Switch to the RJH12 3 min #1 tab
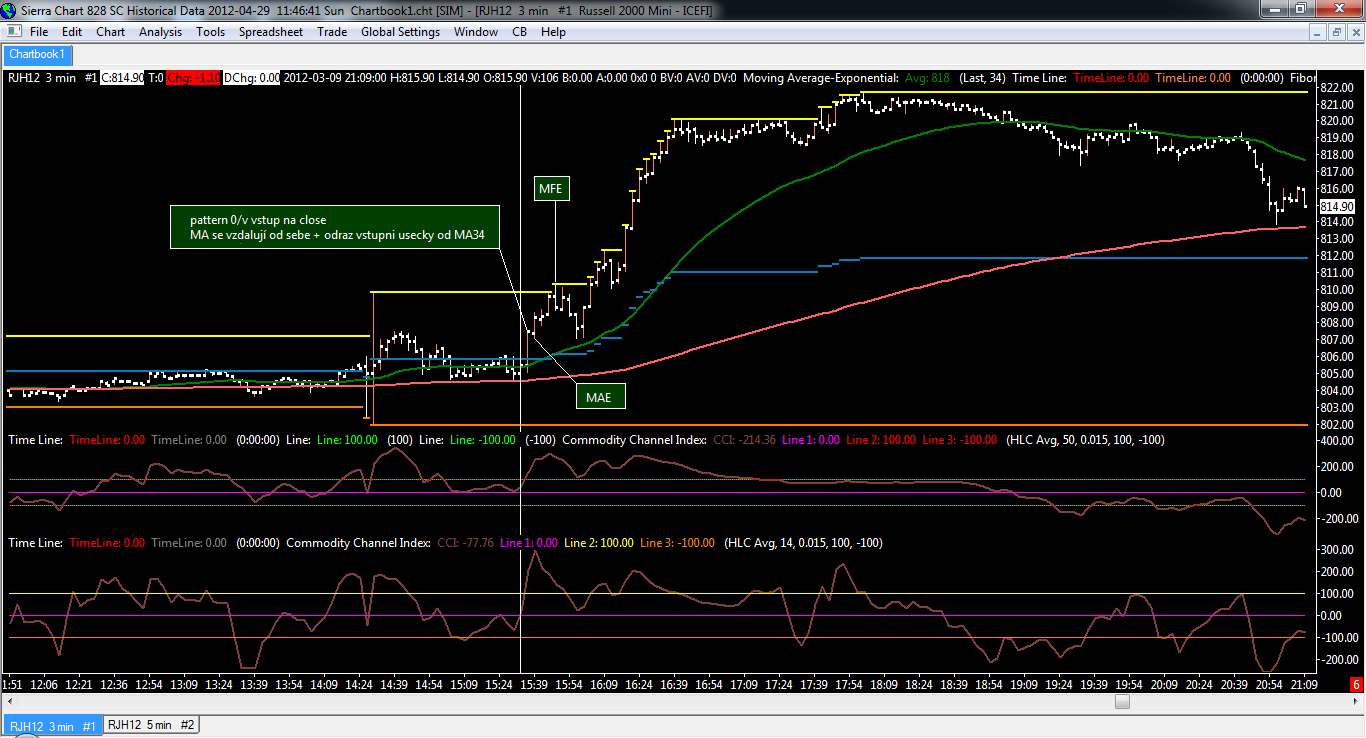The width and height of the screenshot is (1366, 738). pyautogui.click(x=52, y=726)
